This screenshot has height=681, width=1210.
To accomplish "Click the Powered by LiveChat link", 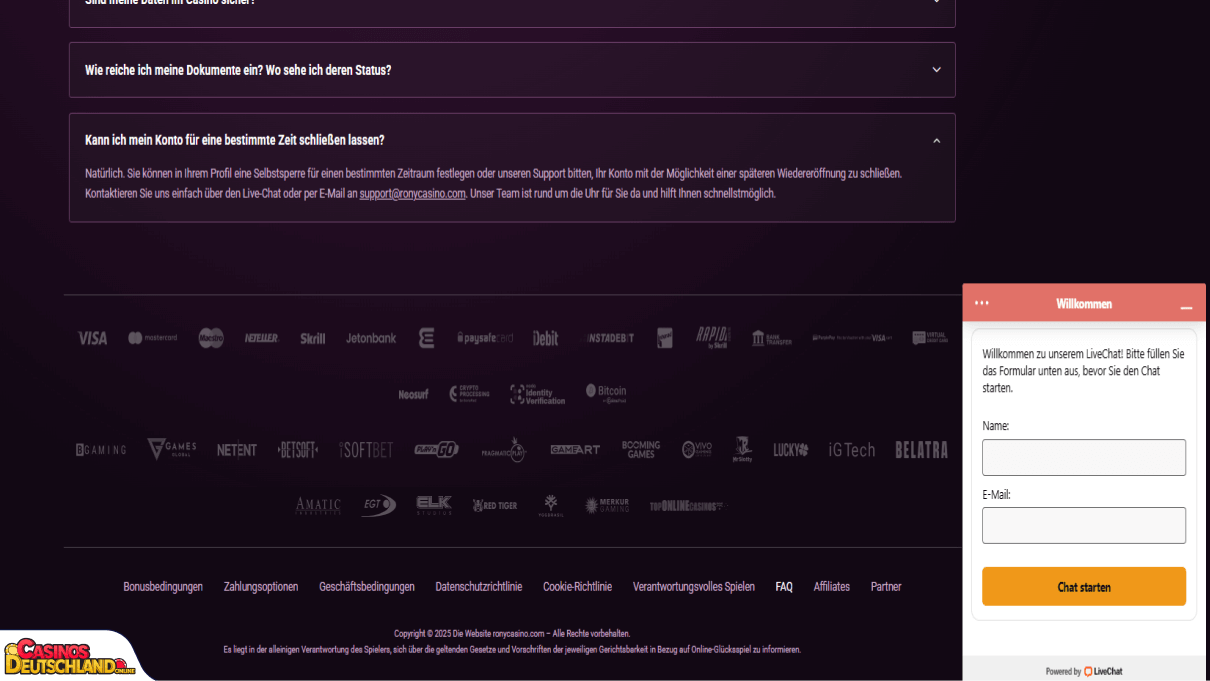I will (x=1084, y=672).
